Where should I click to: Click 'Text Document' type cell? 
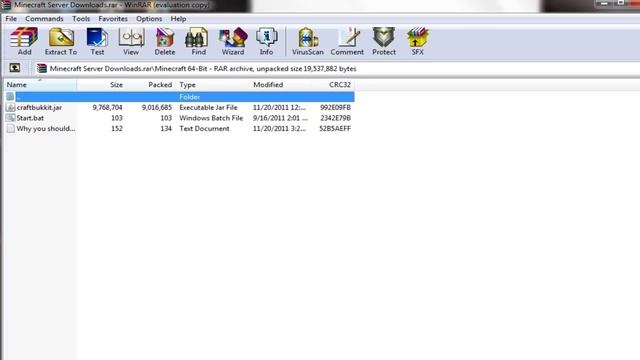(204, 129)
